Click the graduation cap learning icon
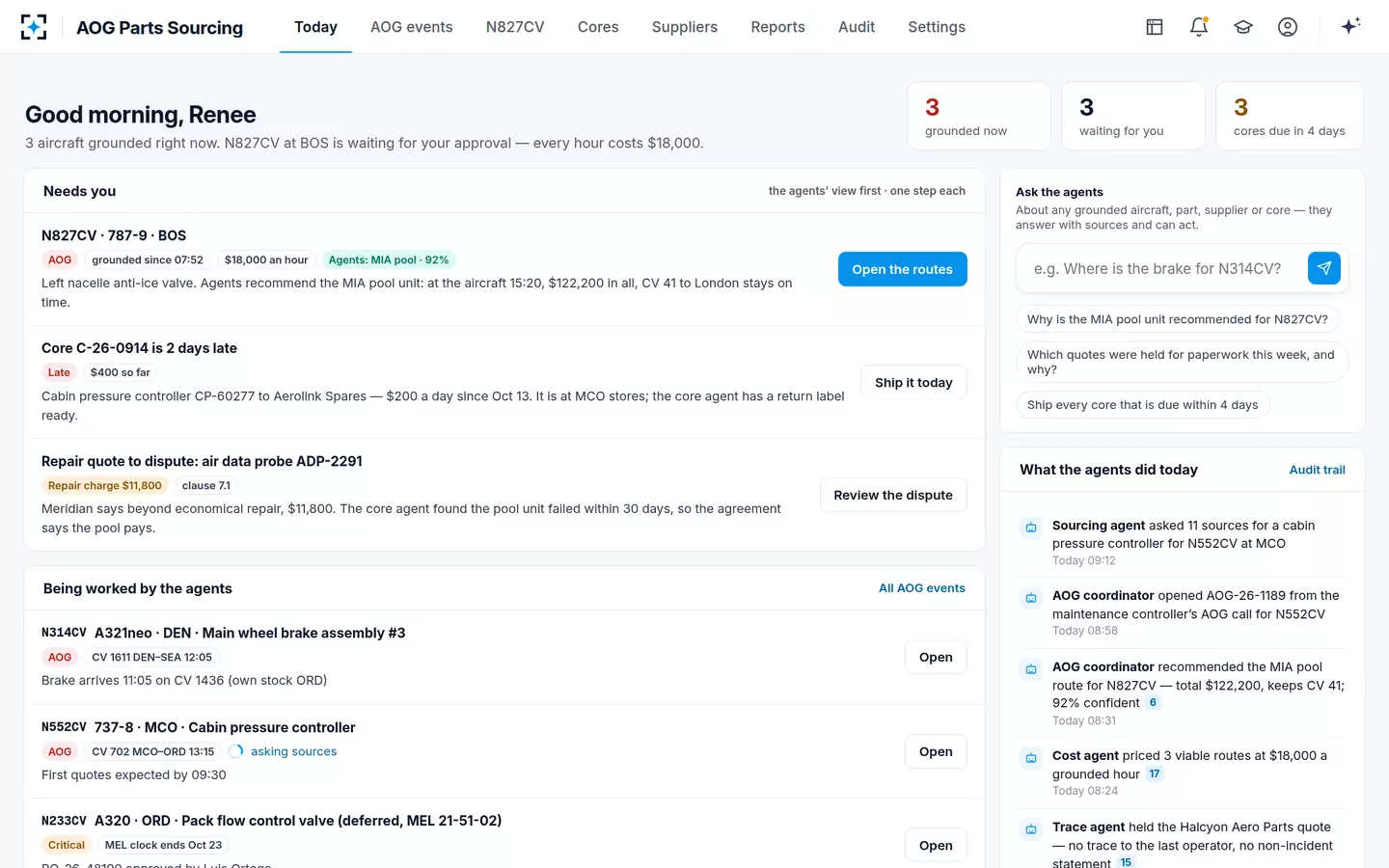1389x868 pixels. [x=1243, y=27]
